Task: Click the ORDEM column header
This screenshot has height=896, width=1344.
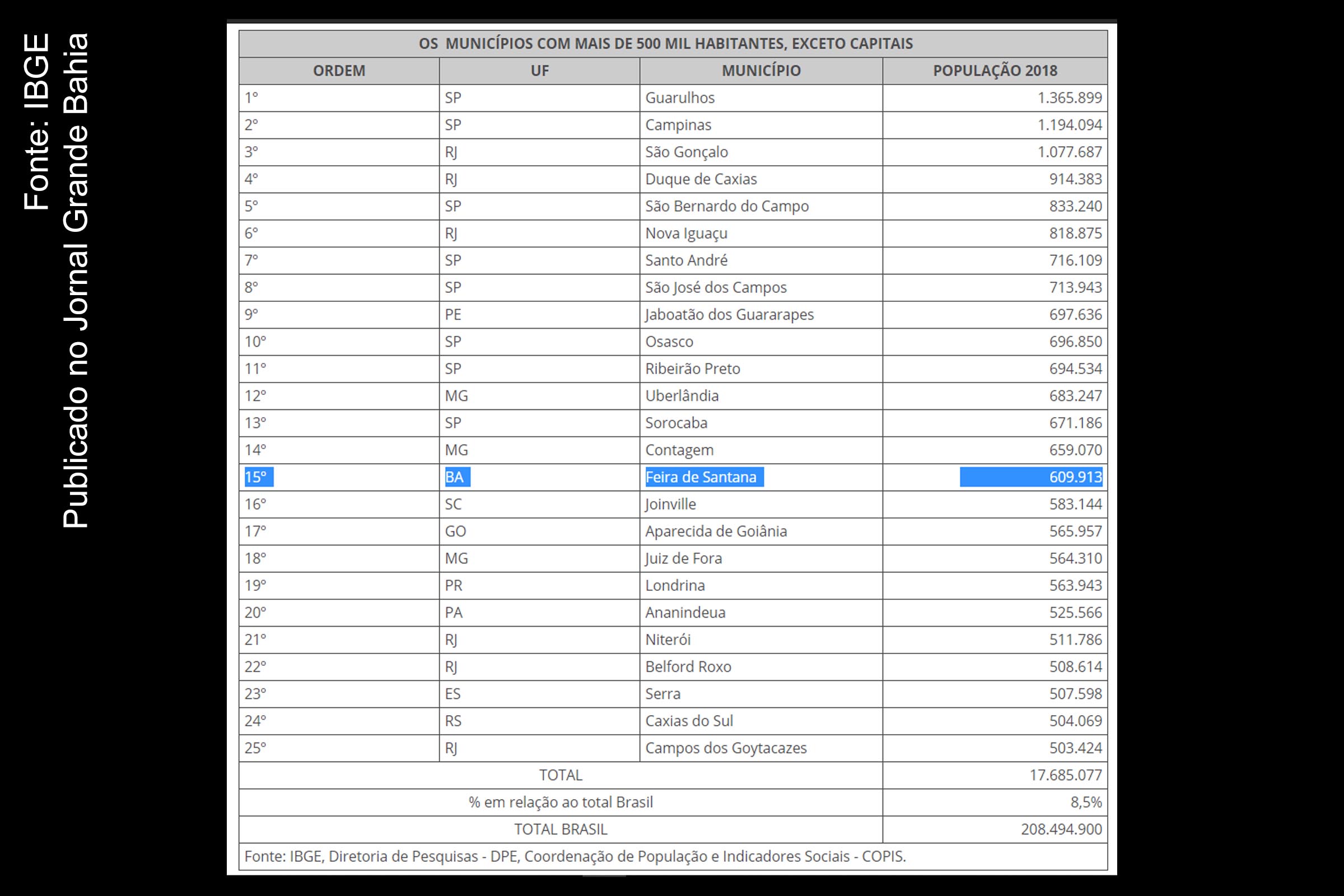Action: click(339, 71)
